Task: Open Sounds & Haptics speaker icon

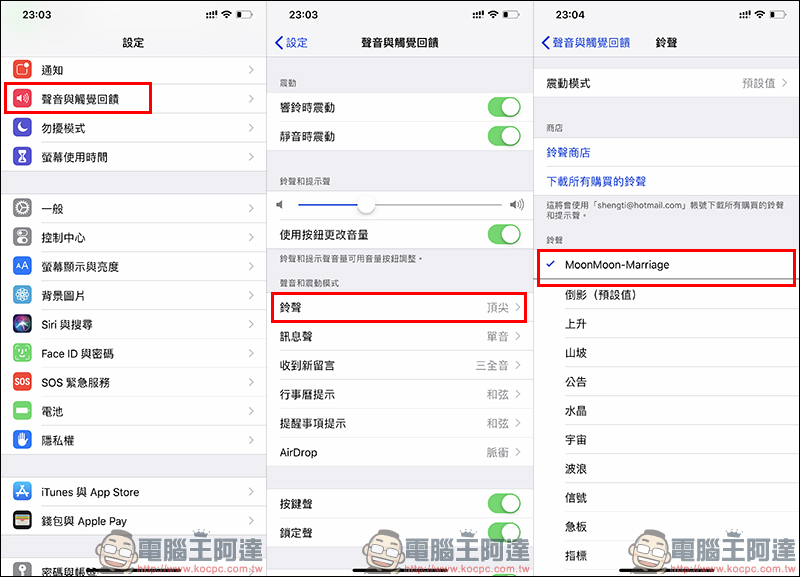Action: coord(22,99)
